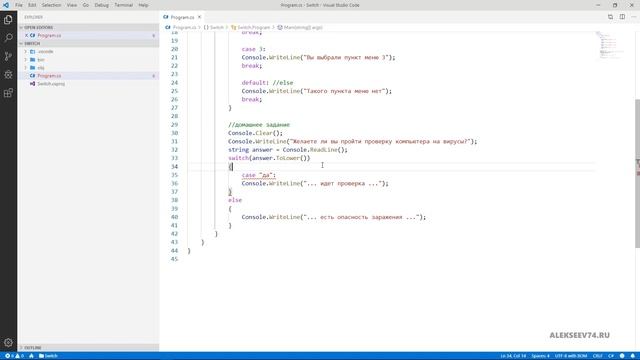640x360 pixels.
Task: Open the Go menu
Action: point(86,5)
